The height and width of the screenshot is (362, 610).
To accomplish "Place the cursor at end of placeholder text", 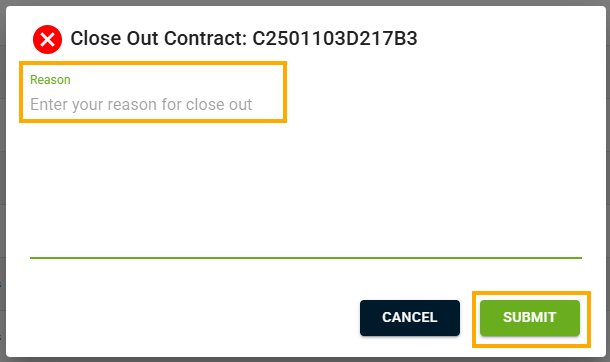I will pos(253,105).
